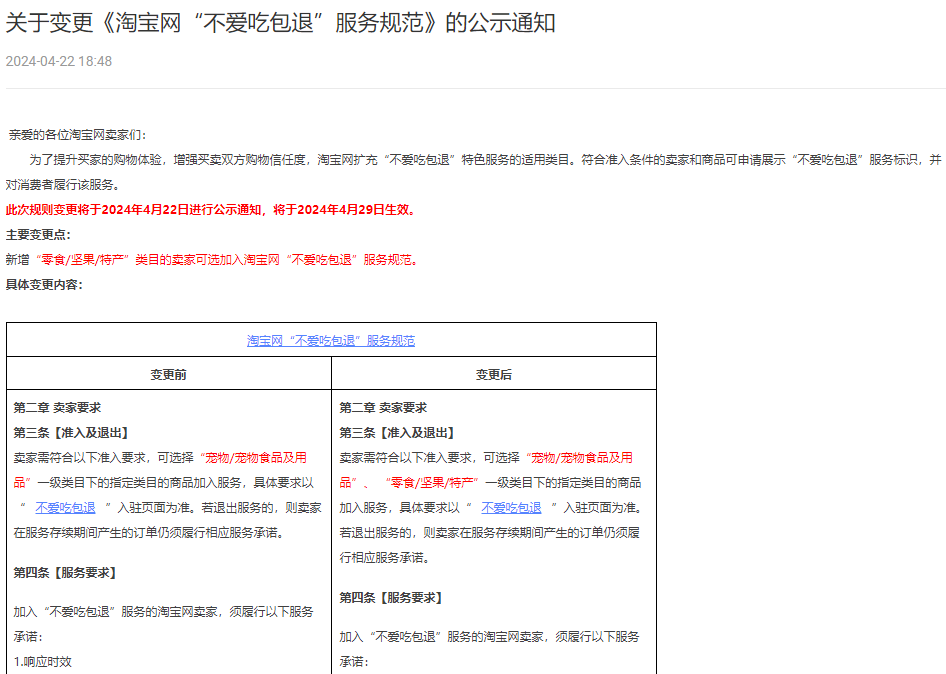
Task: Click the announcement title at the top
Action: (281, 23)
